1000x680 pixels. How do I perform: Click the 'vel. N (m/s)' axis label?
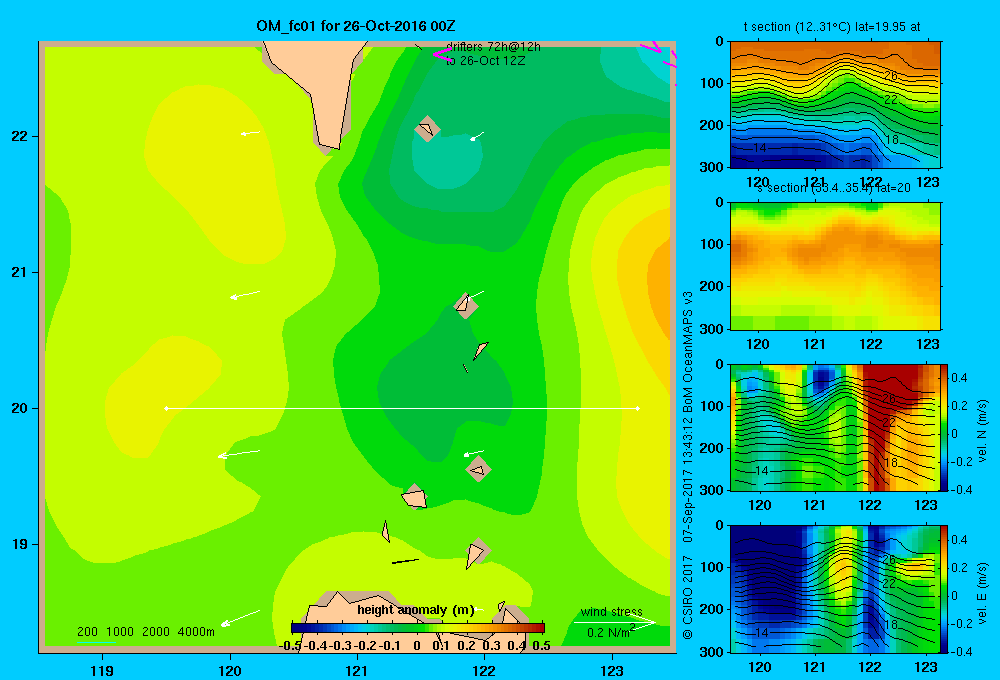(x=983, y=431)
